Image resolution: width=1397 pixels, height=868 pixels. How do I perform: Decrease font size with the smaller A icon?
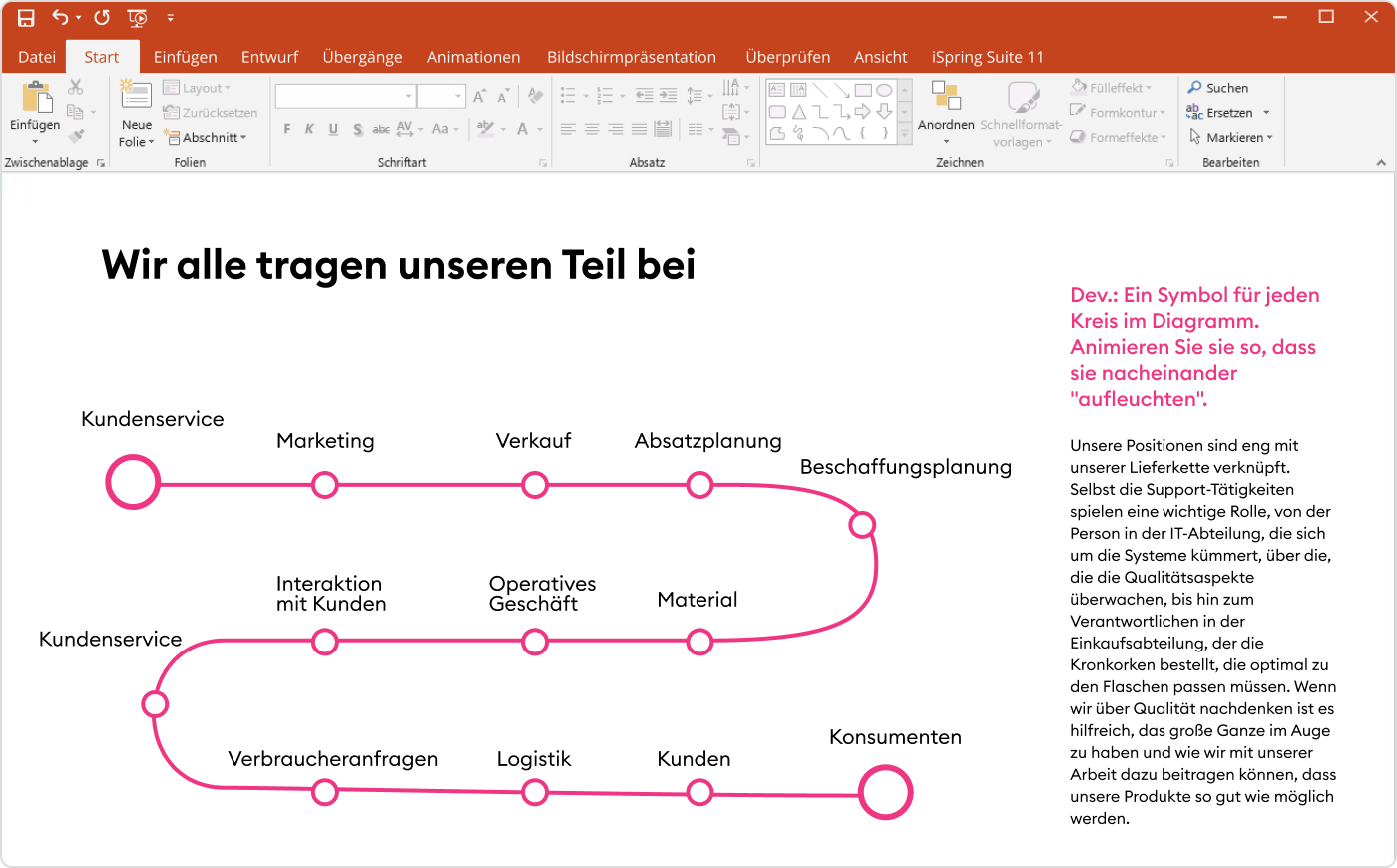503,96
